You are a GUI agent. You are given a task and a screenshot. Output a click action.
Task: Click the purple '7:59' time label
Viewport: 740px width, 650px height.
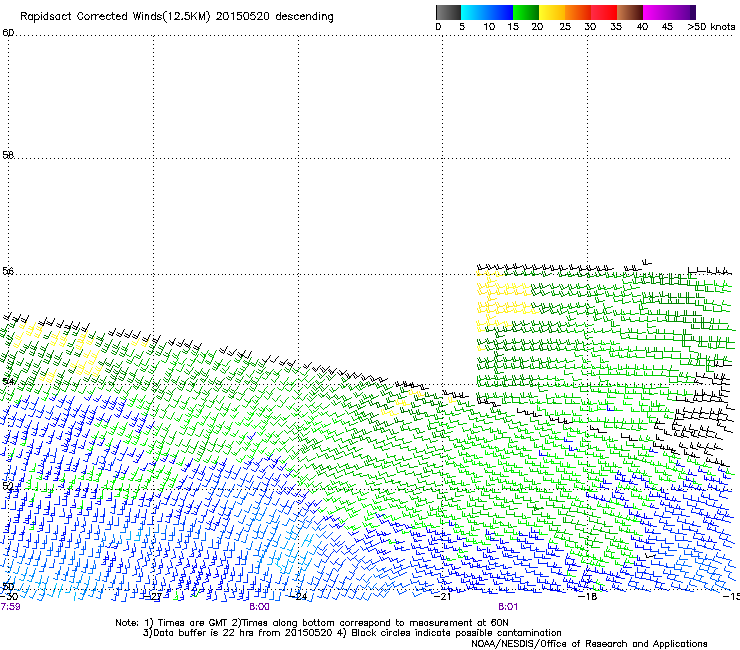click(10, 607)
